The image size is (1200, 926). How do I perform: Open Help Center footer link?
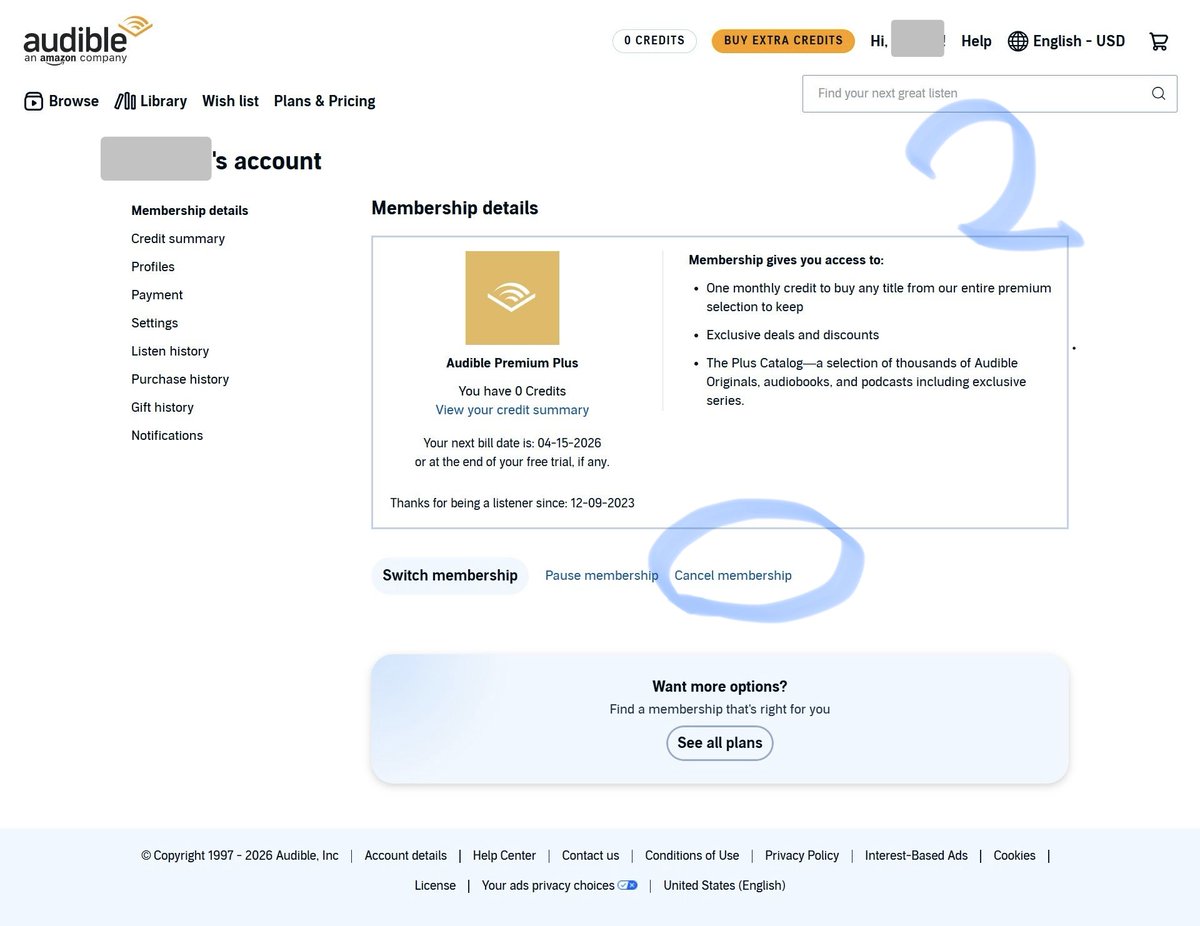click(504, 856)
